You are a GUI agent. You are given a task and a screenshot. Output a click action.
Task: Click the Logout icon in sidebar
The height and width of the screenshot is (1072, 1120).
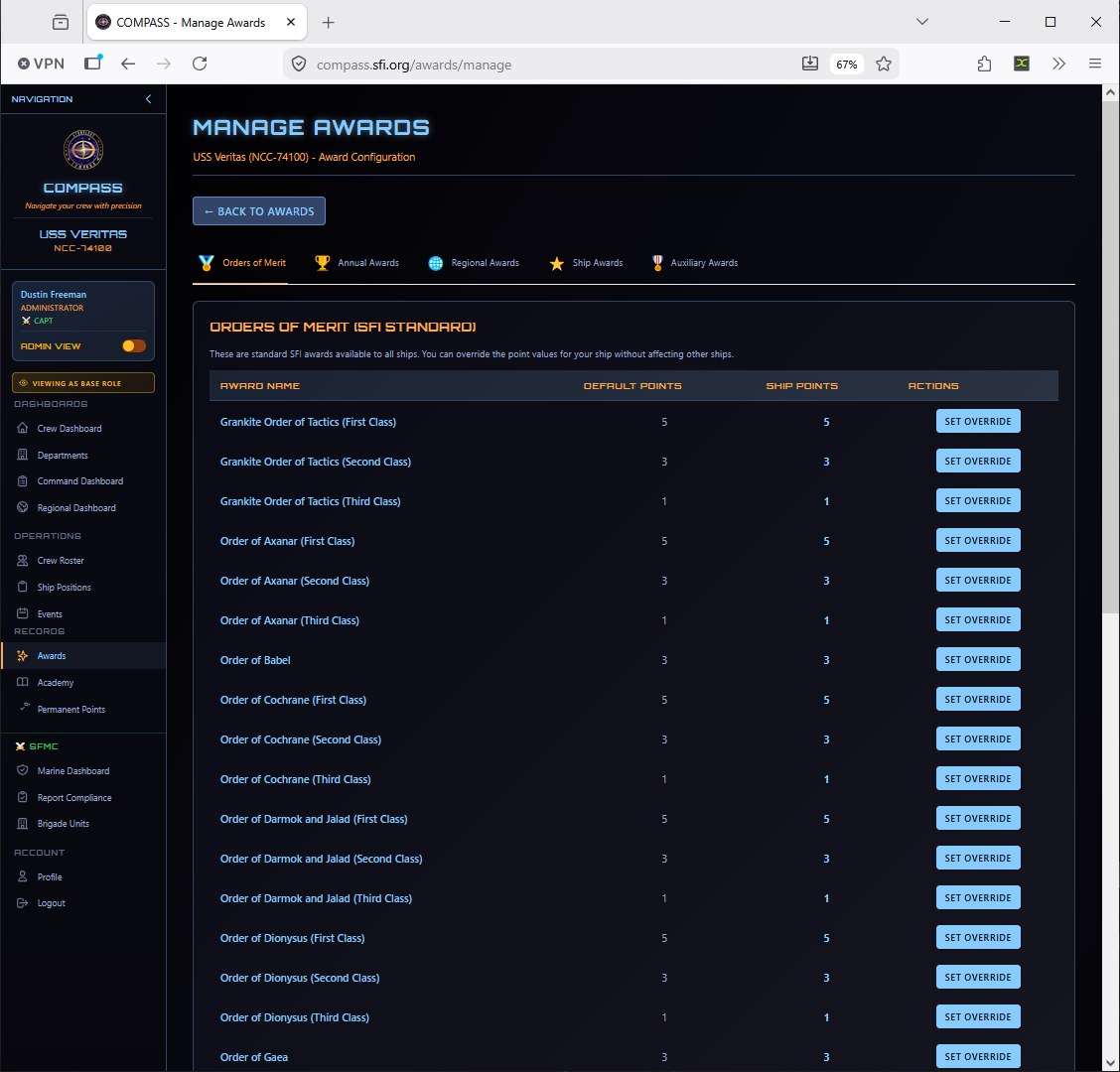[x=22, y=902]
